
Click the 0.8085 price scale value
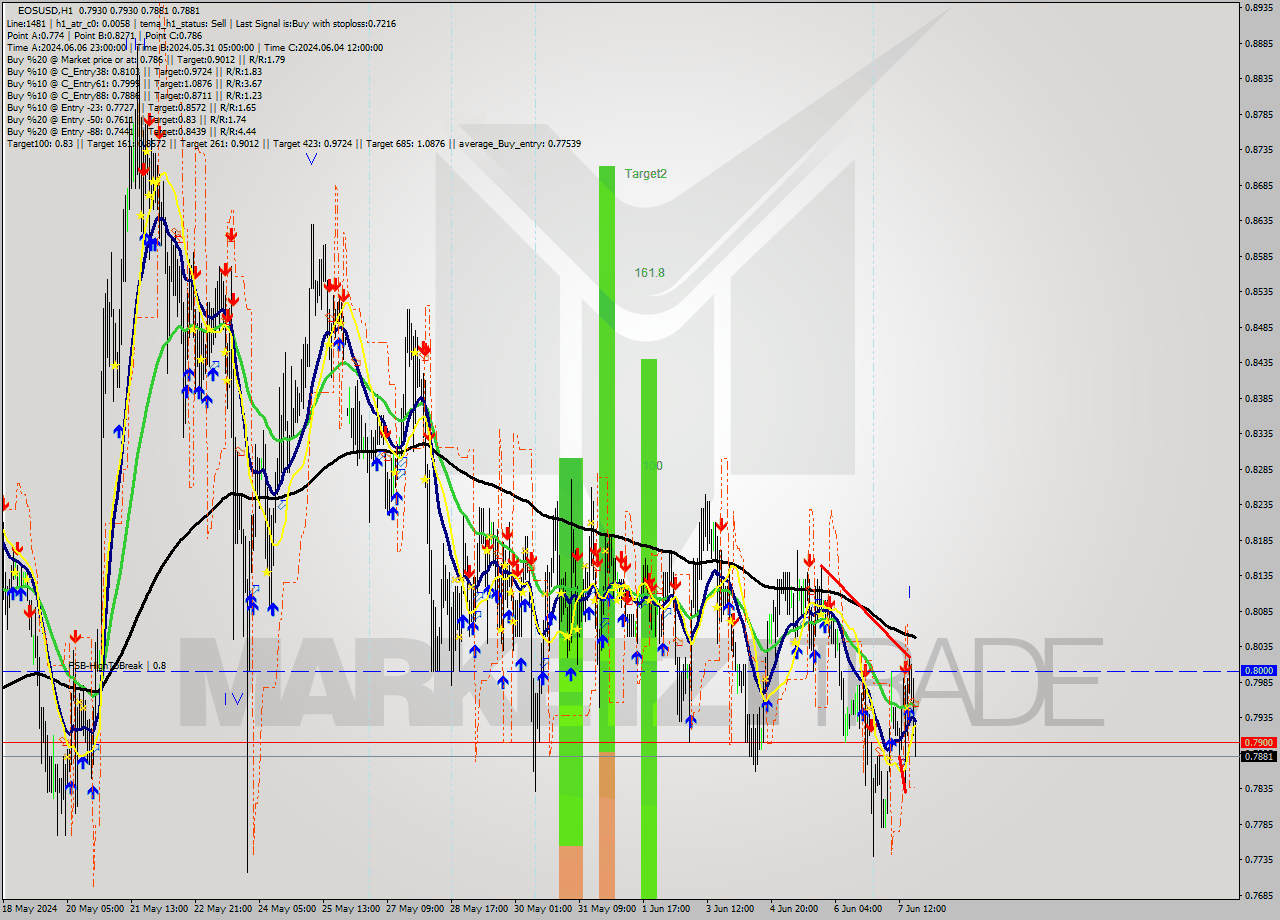coord(1258,611)
